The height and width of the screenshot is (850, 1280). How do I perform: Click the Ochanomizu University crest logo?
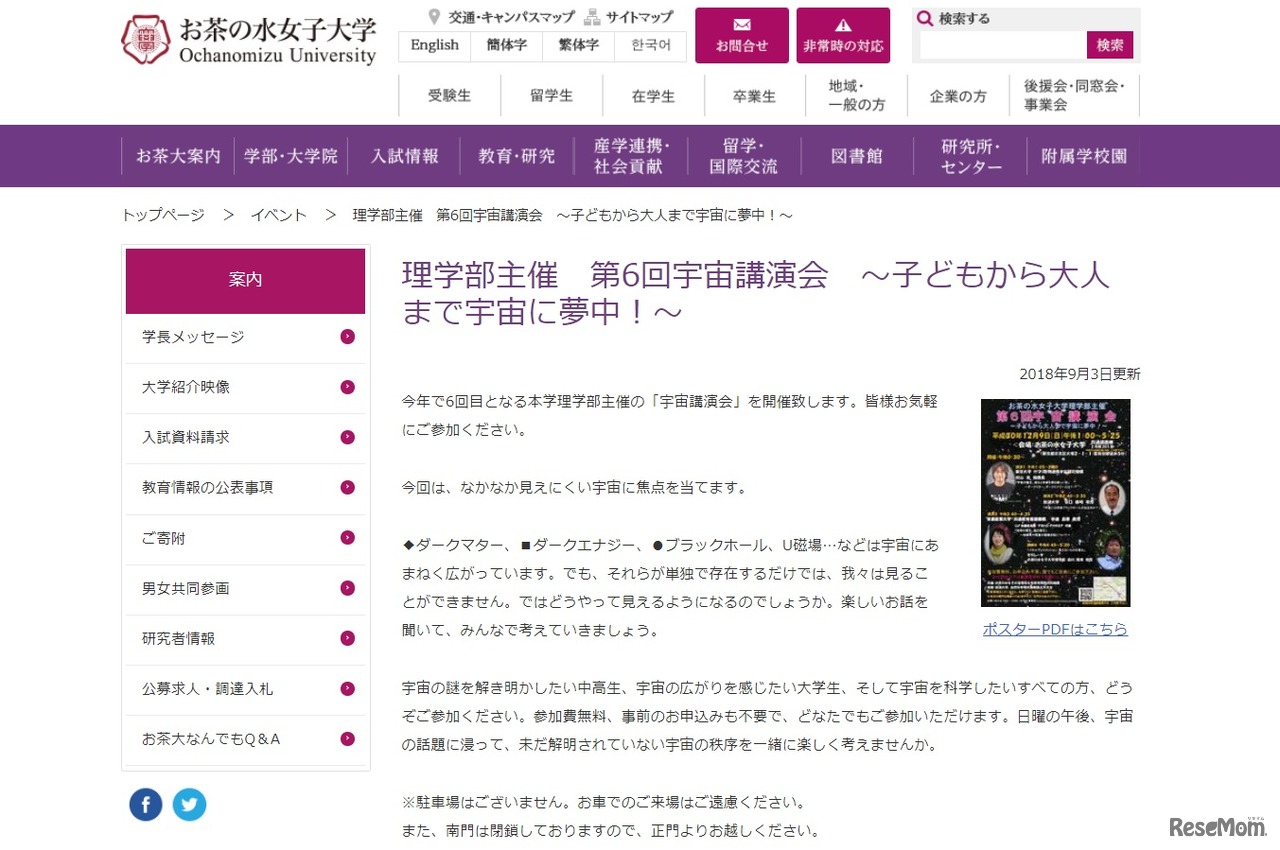pos(146,37)
